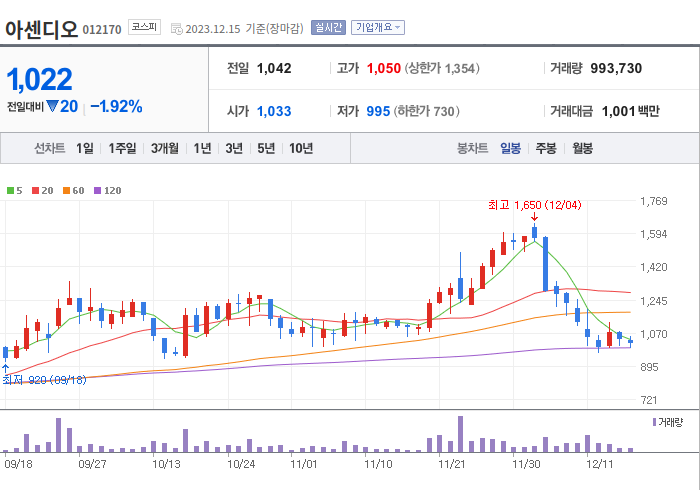The height and width of the screenshot is (490, 700).
Task: Switch to the 3개월 line chart
Action: tap(165, 148)
